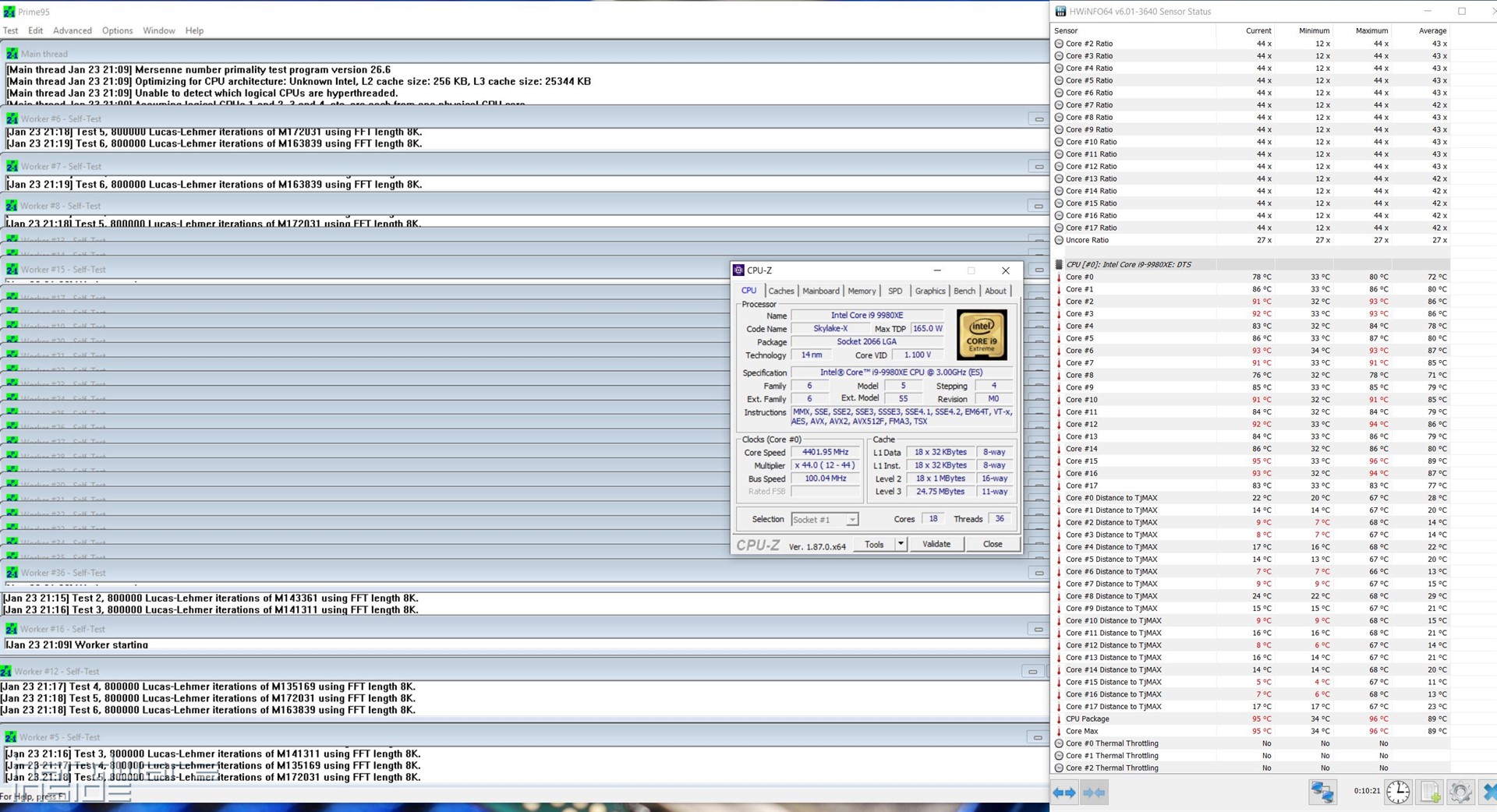Select Core #6 Distance to TjMAX row
1497x812 pixels.
pyautogui.click(x=1251, y=571)
